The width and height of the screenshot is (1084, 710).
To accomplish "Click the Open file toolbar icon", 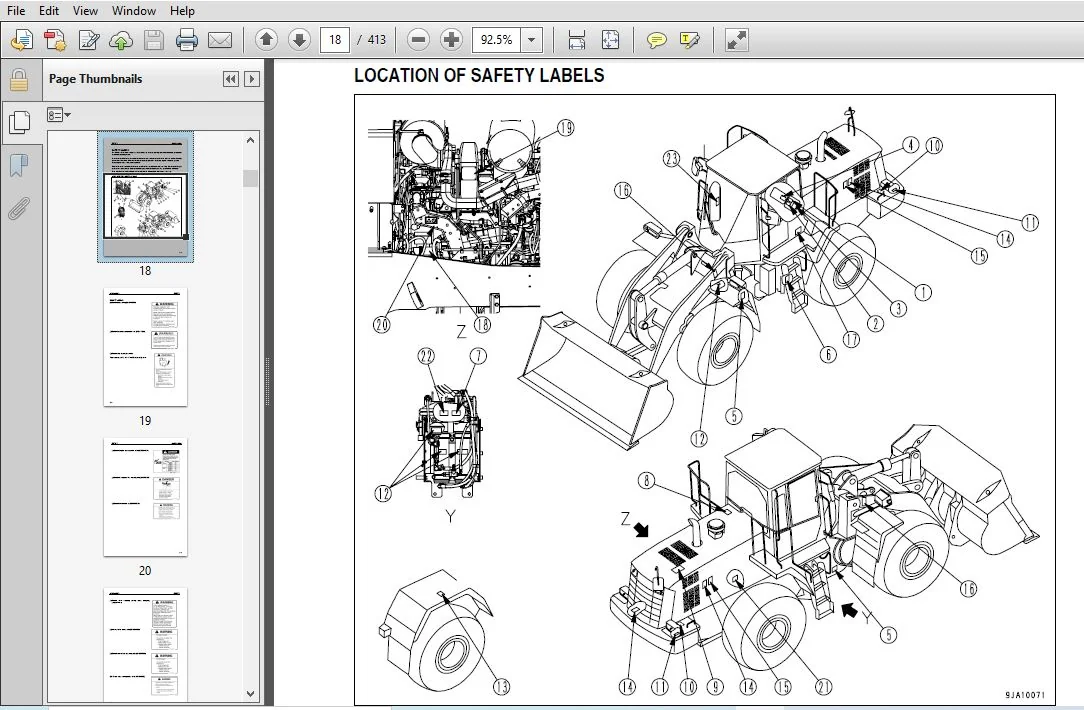I will [x=22, y=40].
